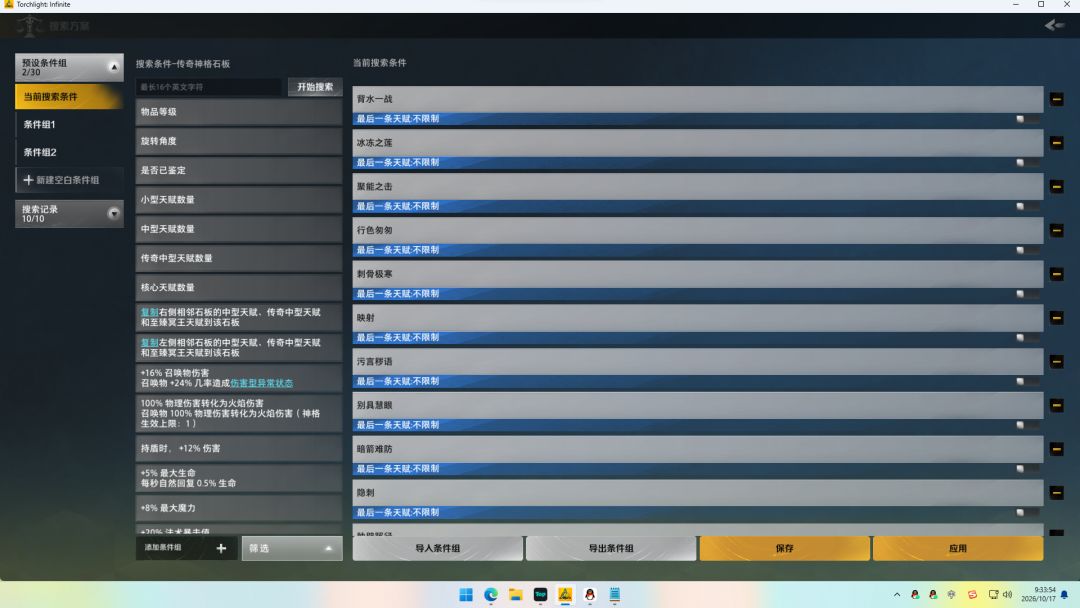This screenshot has width=1080, height=608.
Task: Open File Explorer from taskbar
Action: (x=515, y=594)
